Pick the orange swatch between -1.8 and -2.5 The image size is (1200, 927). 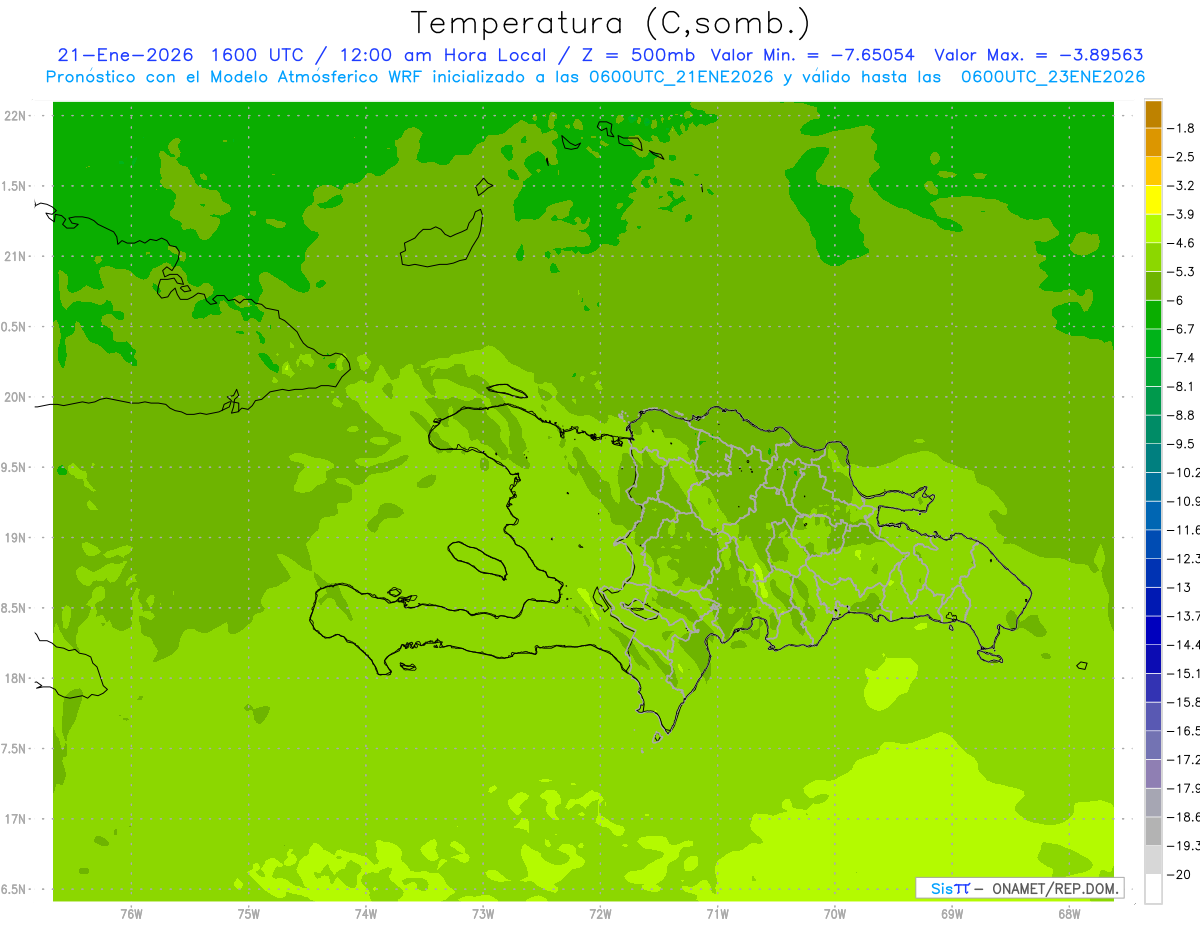[1153, 143]
